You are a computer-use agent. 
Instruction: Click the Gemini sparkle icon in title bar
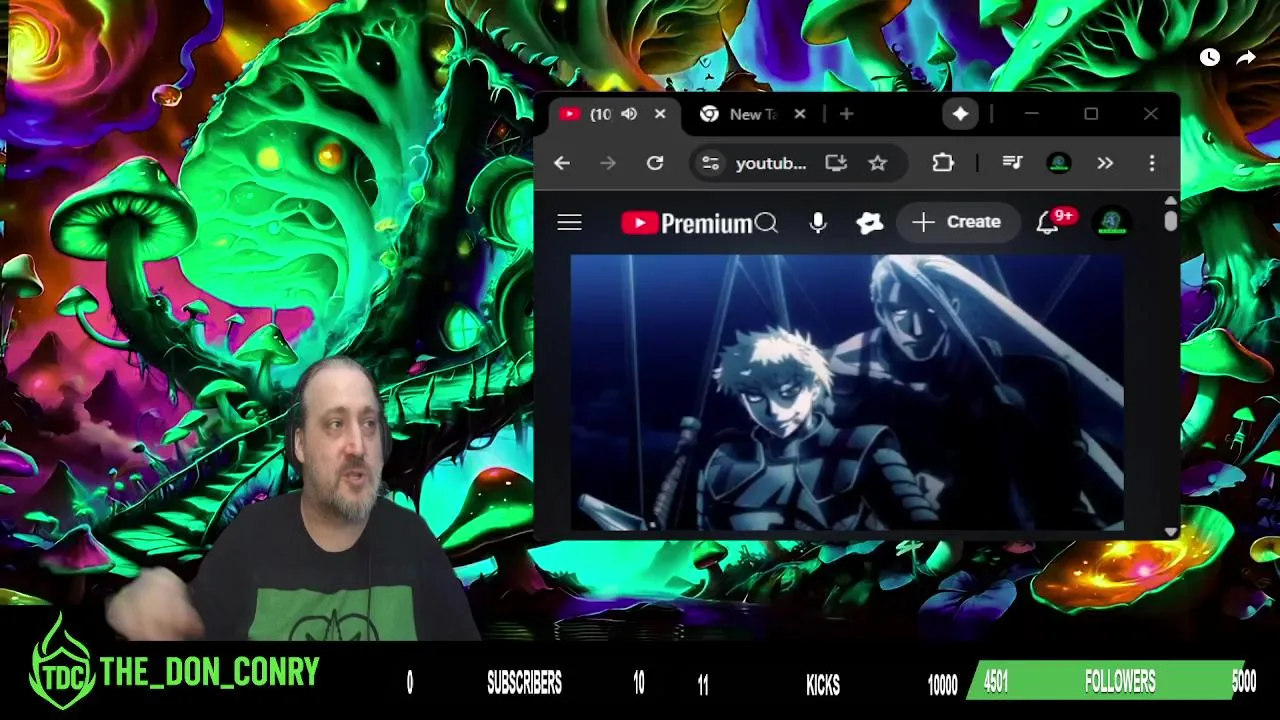click(x=960, y=114)
